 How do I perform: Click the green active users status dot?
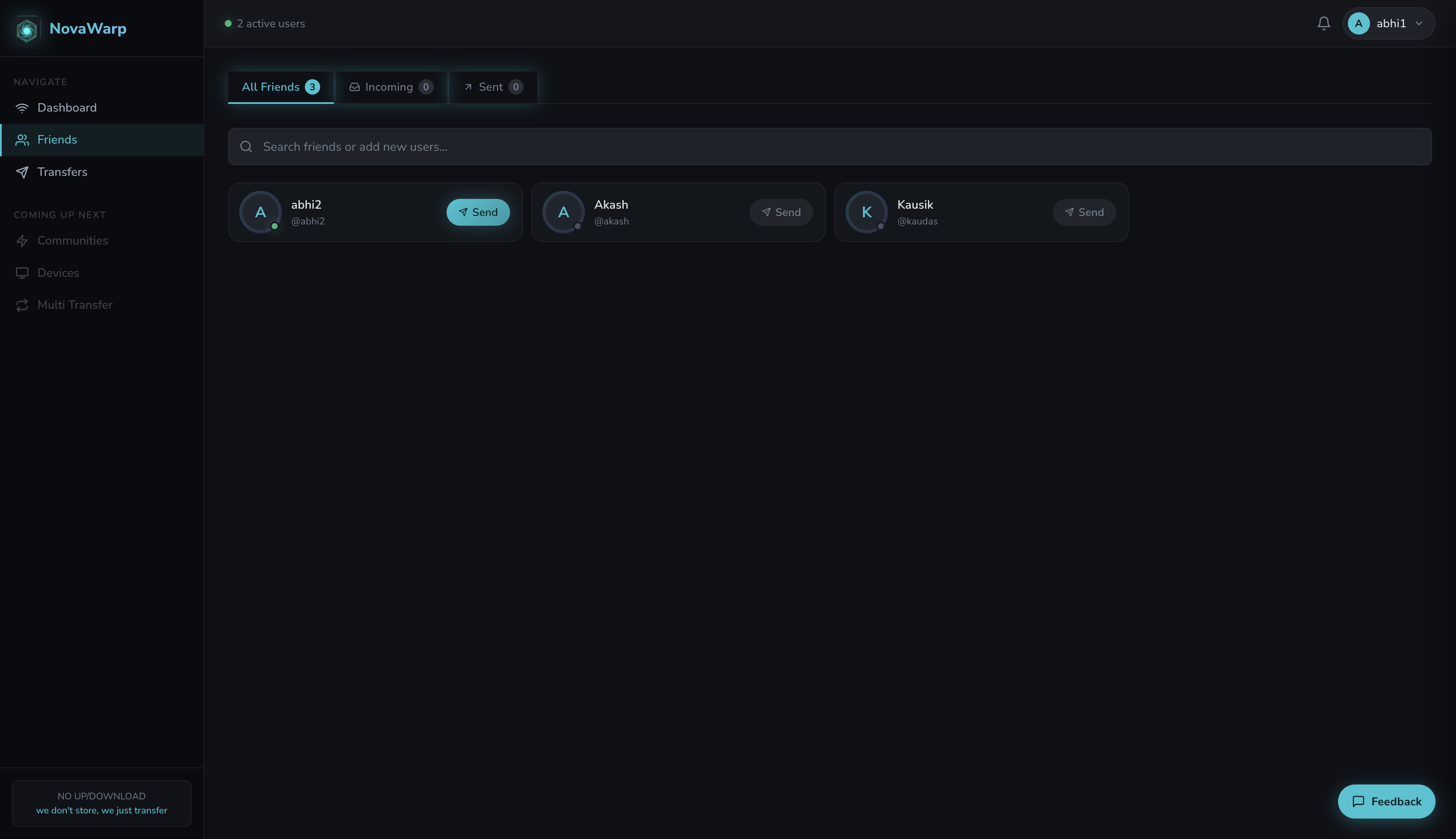228,23
